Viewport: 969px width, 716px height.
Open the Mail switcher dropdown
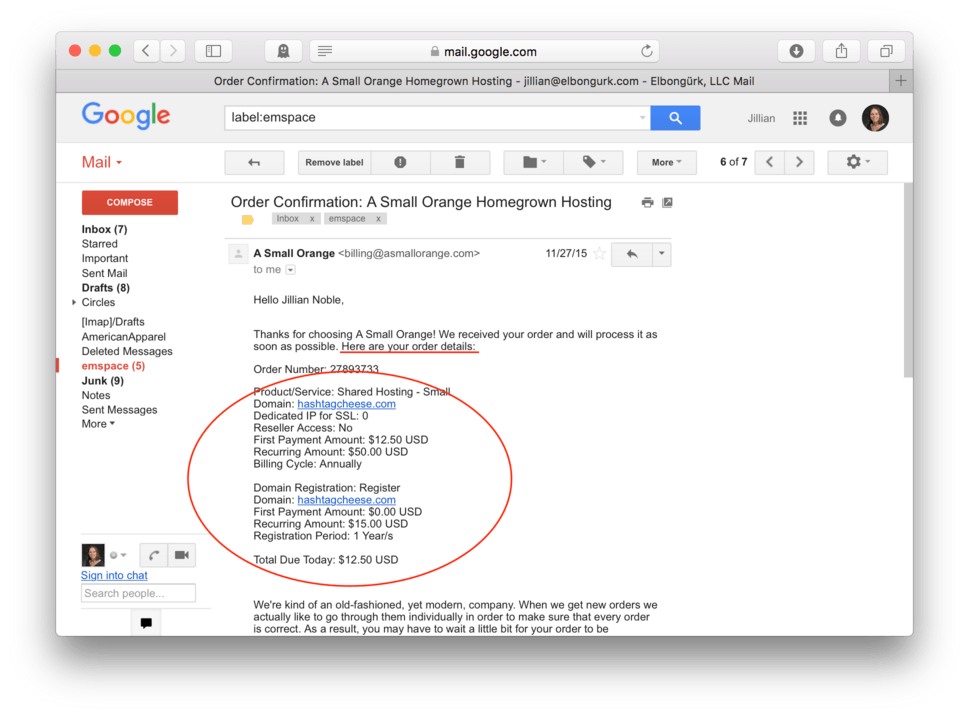pyautogui.click(x=102, y=162)
